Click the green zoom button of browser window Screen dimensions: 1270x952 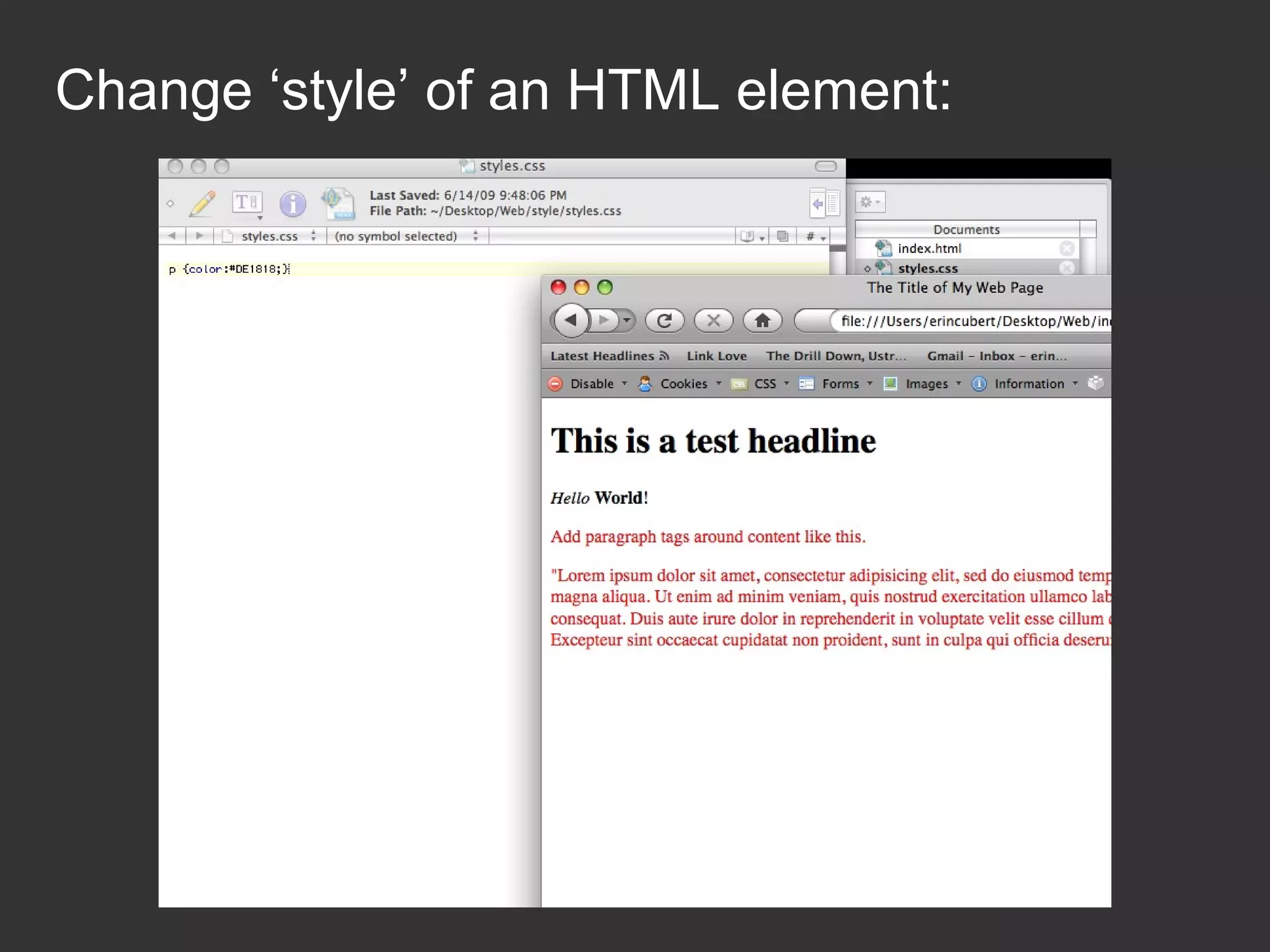coord(605,287)
